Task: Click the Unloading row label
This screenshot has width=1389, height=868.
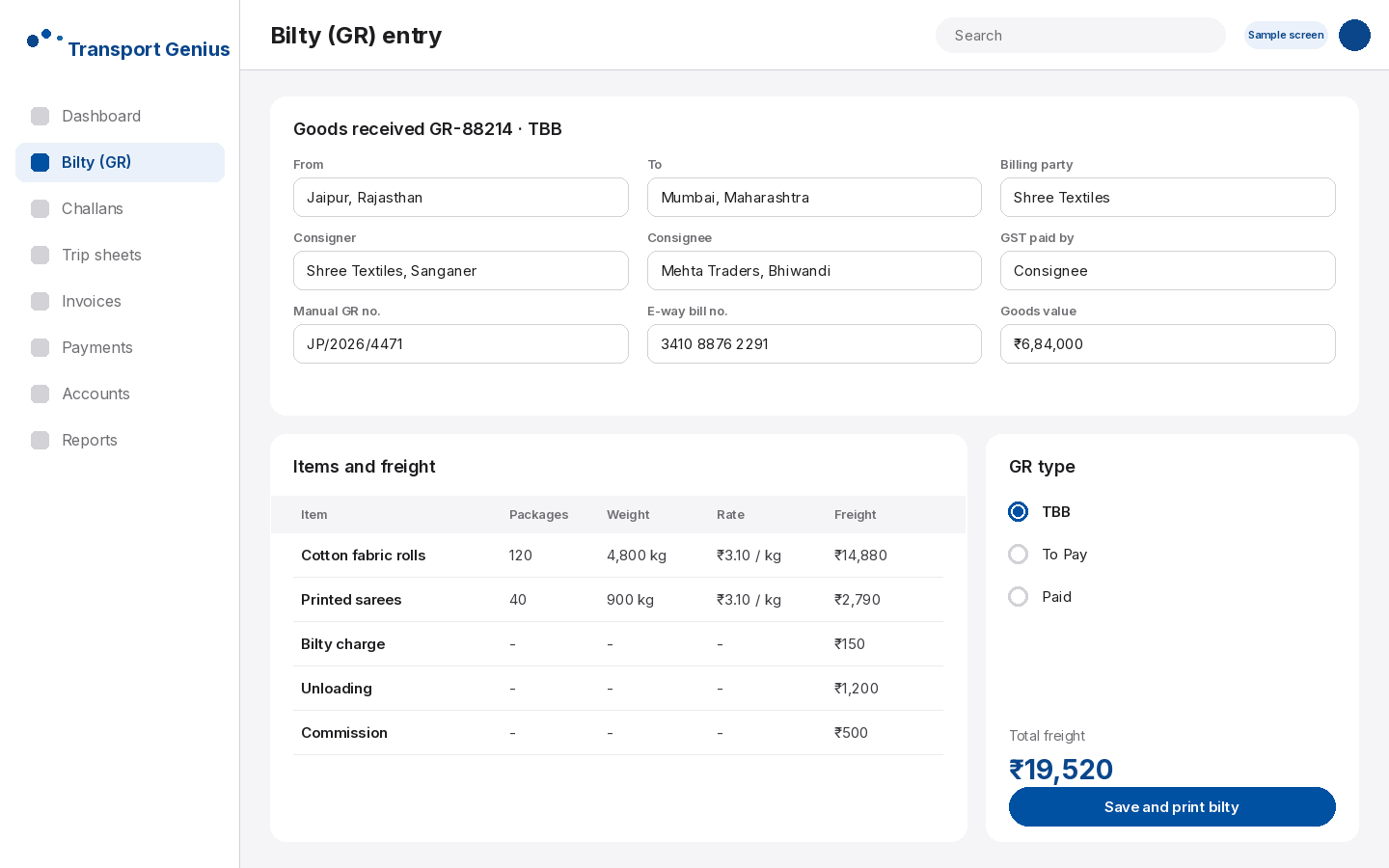Action: 336,689
